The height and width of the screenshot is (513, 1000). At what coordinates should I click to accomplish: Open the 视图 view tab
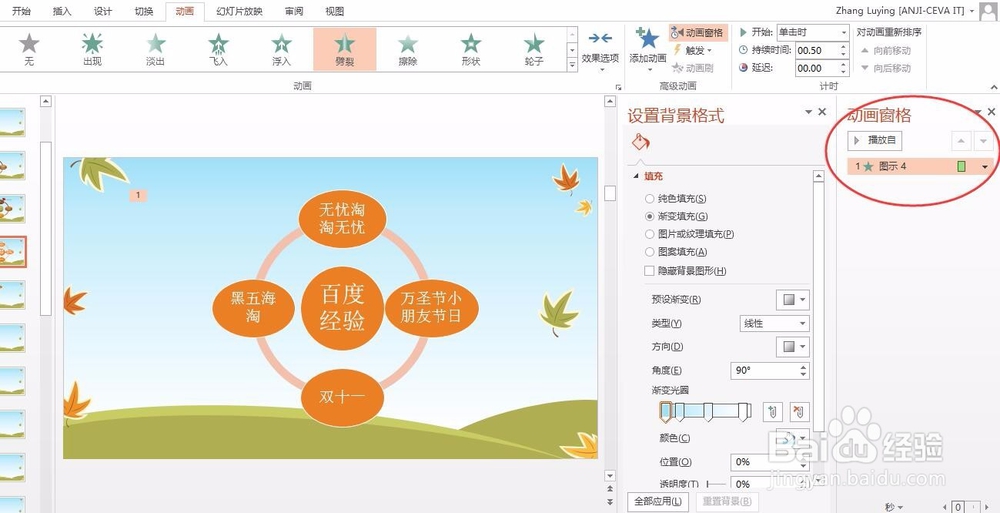coord(334,11)
